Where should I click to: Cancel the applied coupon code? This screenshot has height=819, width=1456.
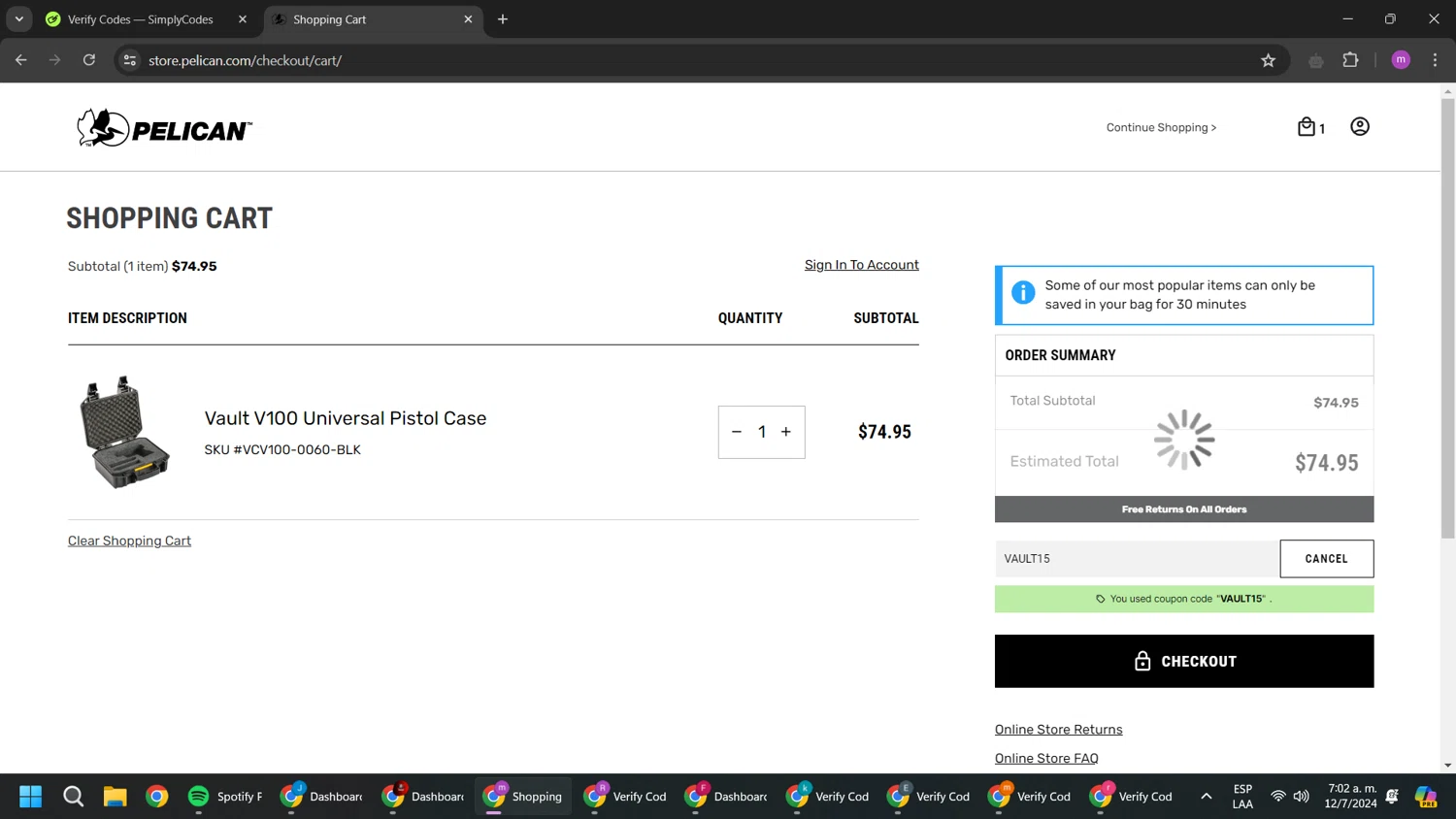(1327, 559)
